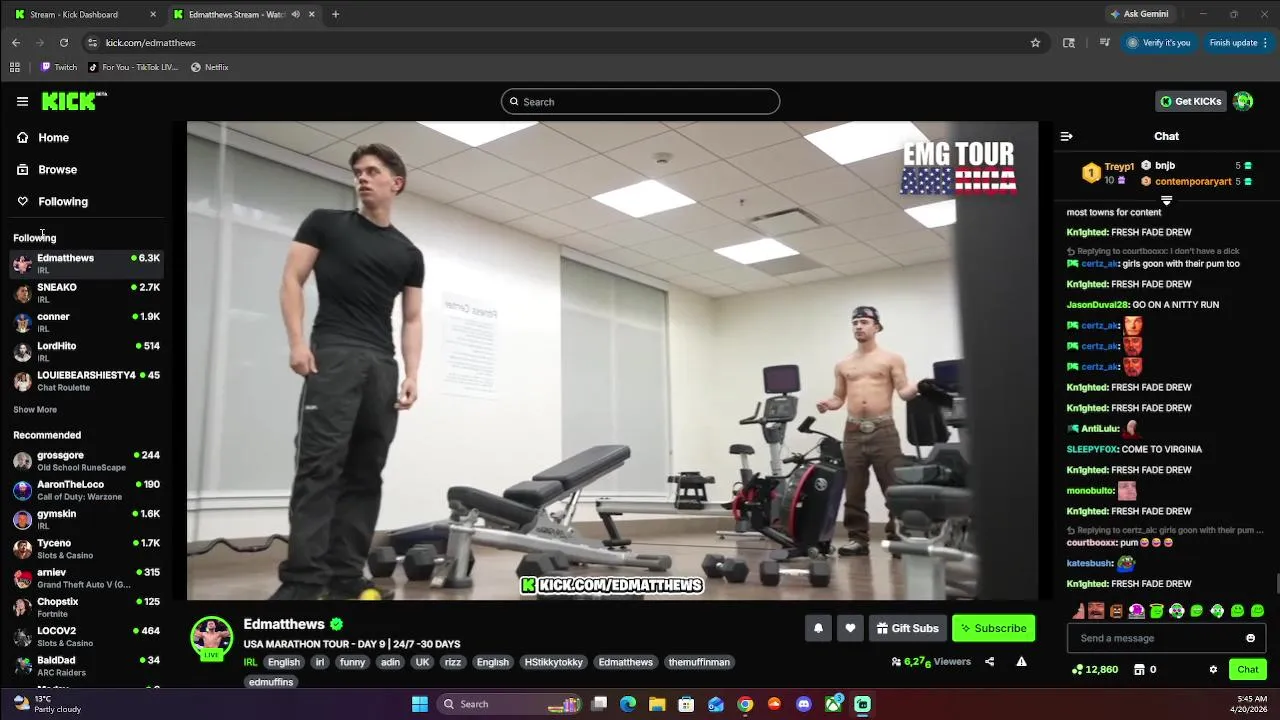Go back in browser history
The image size is (1280, 720).
click(x=16, y=43)
